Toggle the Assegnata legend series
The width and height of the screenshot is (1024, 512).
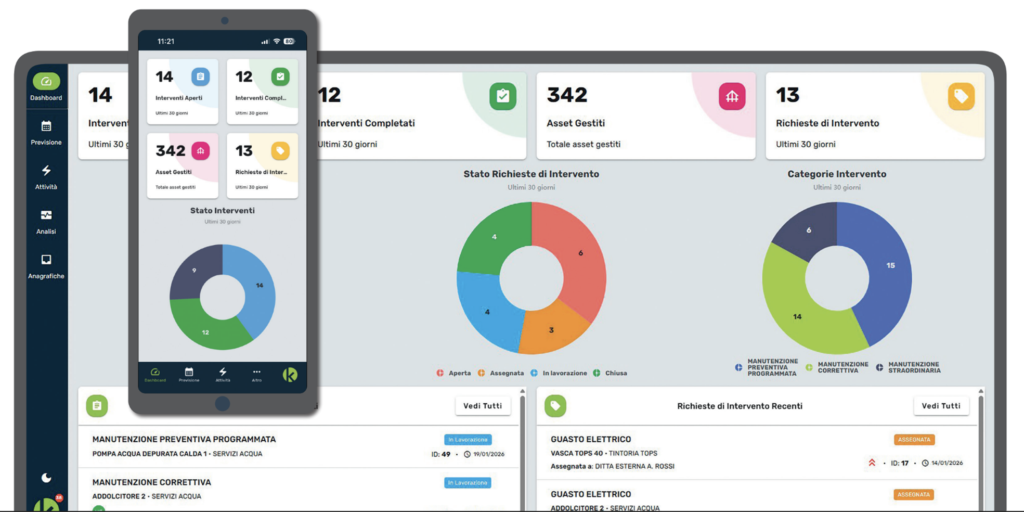point(501,373)
